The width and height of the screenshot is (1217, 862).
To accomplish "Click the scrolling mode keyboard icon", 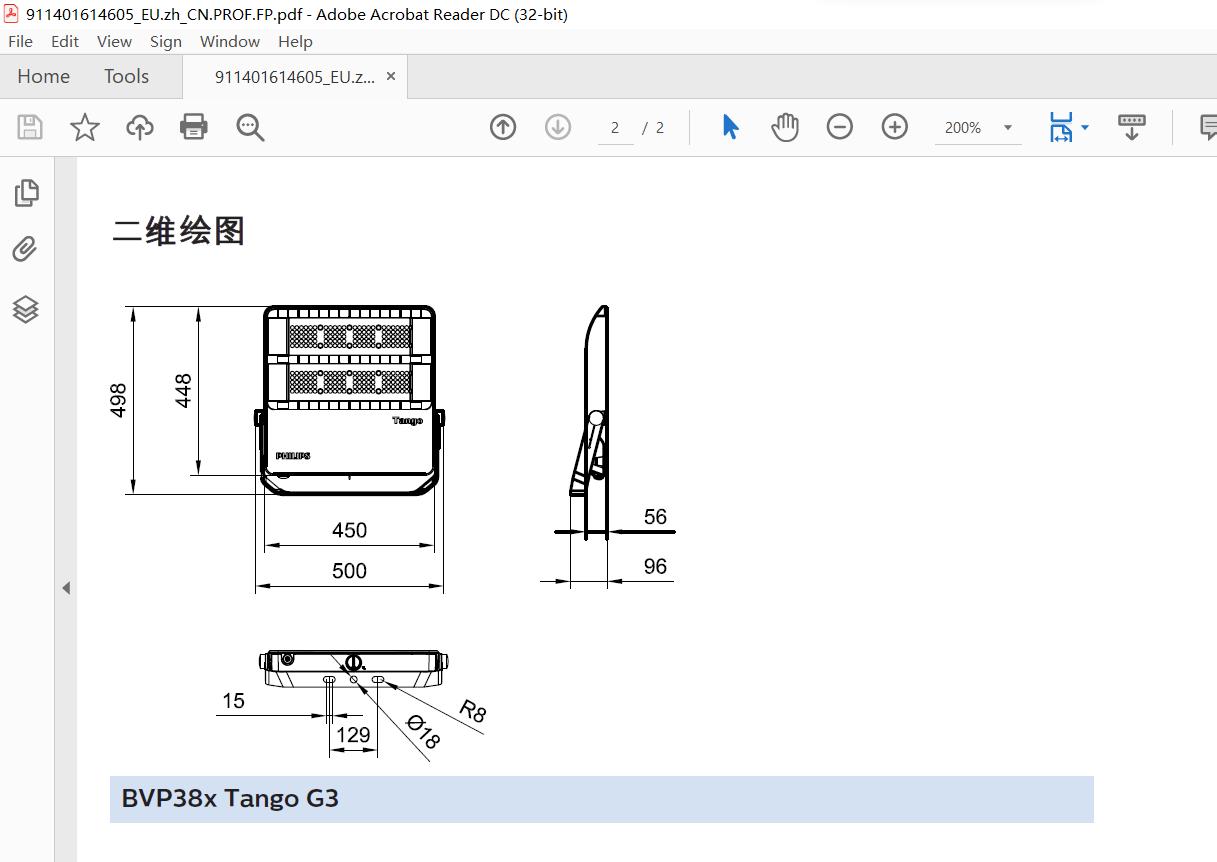I will click(x=1132, y=127).
